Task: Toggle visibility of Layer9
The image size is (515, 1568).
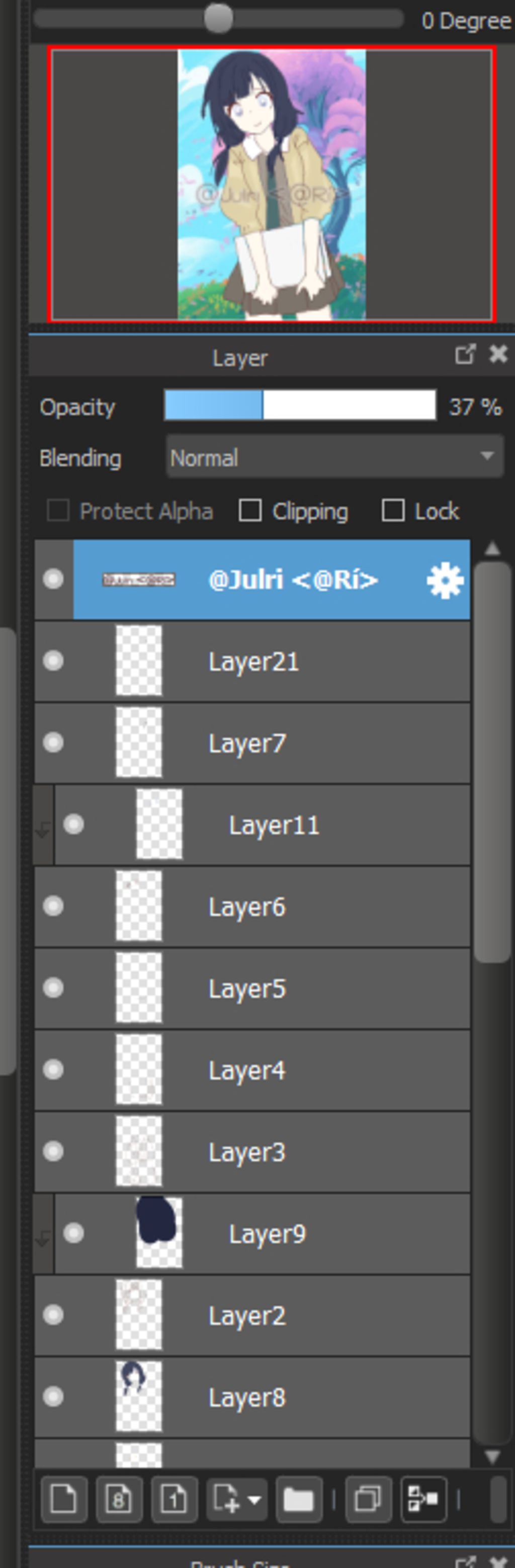Action: pos(73,1233)
